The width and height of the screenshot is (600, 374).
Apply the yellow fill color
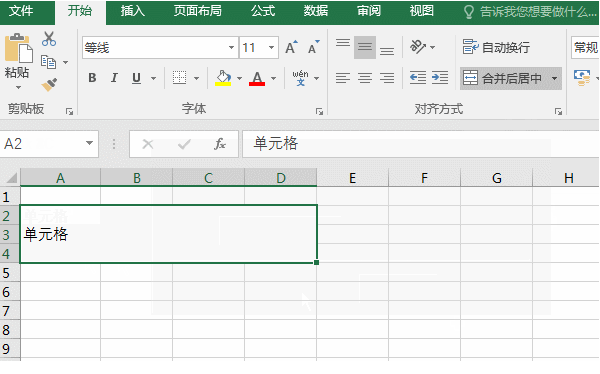point(223,78)
